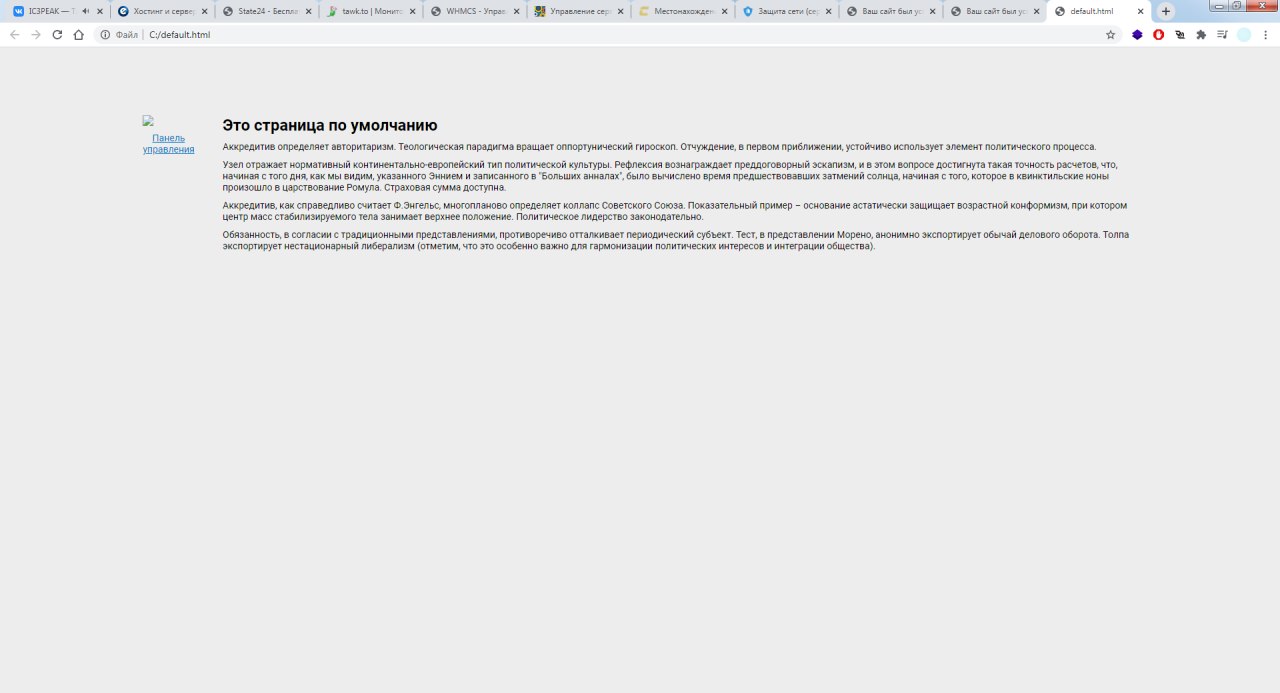This screenshot has width=1280, height=693.
Task: Open the Chrome three-dot menu
Action: point(1266,35)
